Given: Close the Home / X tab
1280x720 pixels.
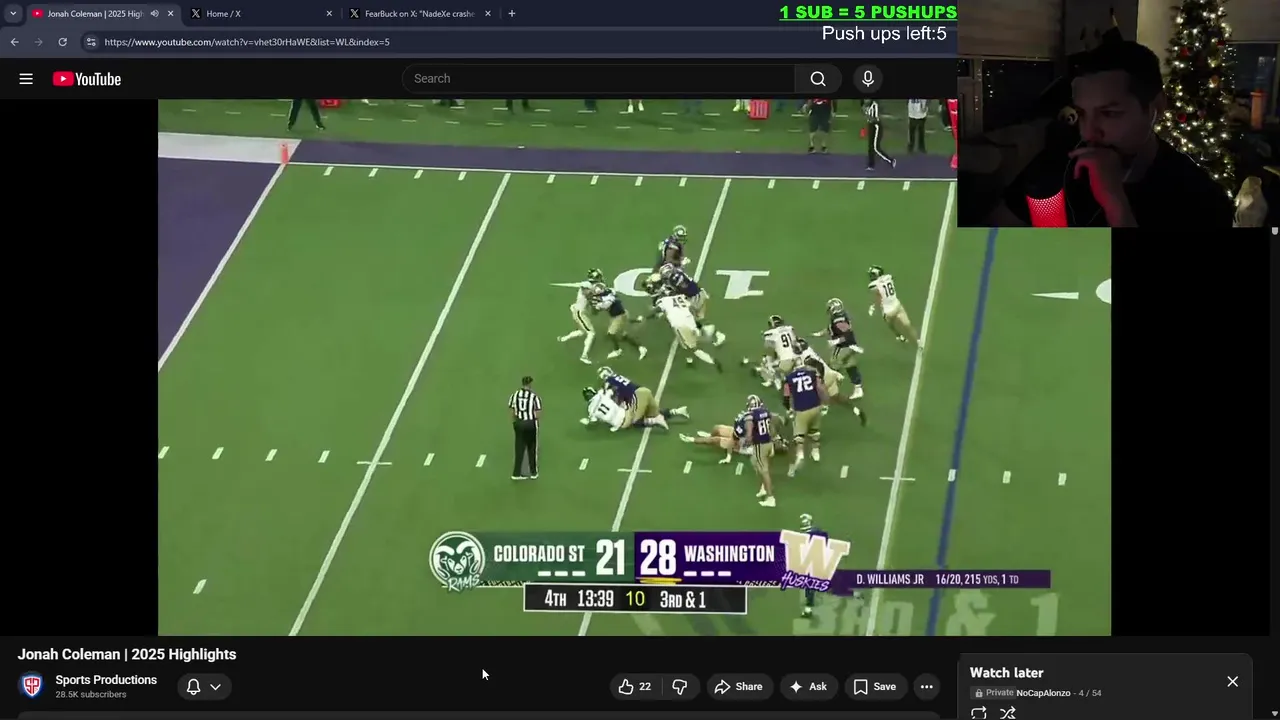Looking at the screenshot, I should pyautogui.click(x=329, y=14).
